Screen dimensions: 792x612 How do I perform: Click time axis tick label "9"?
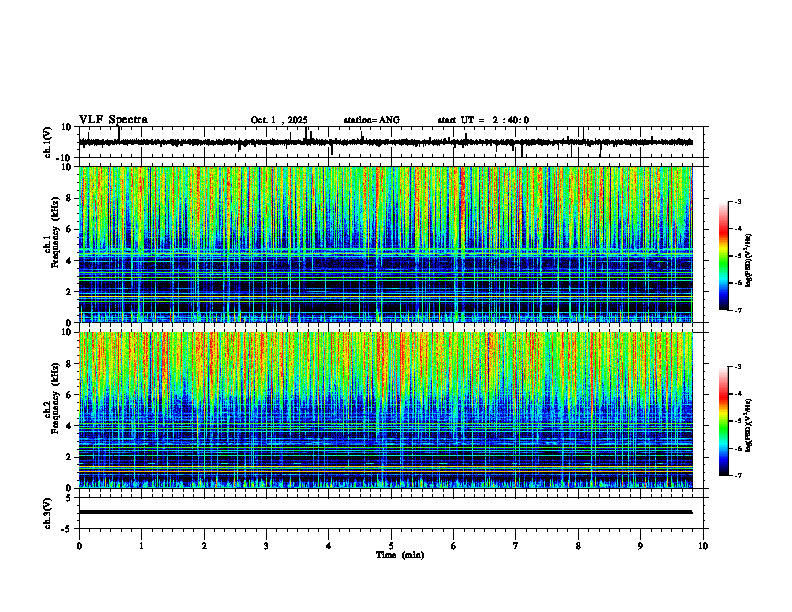[640, 546]
